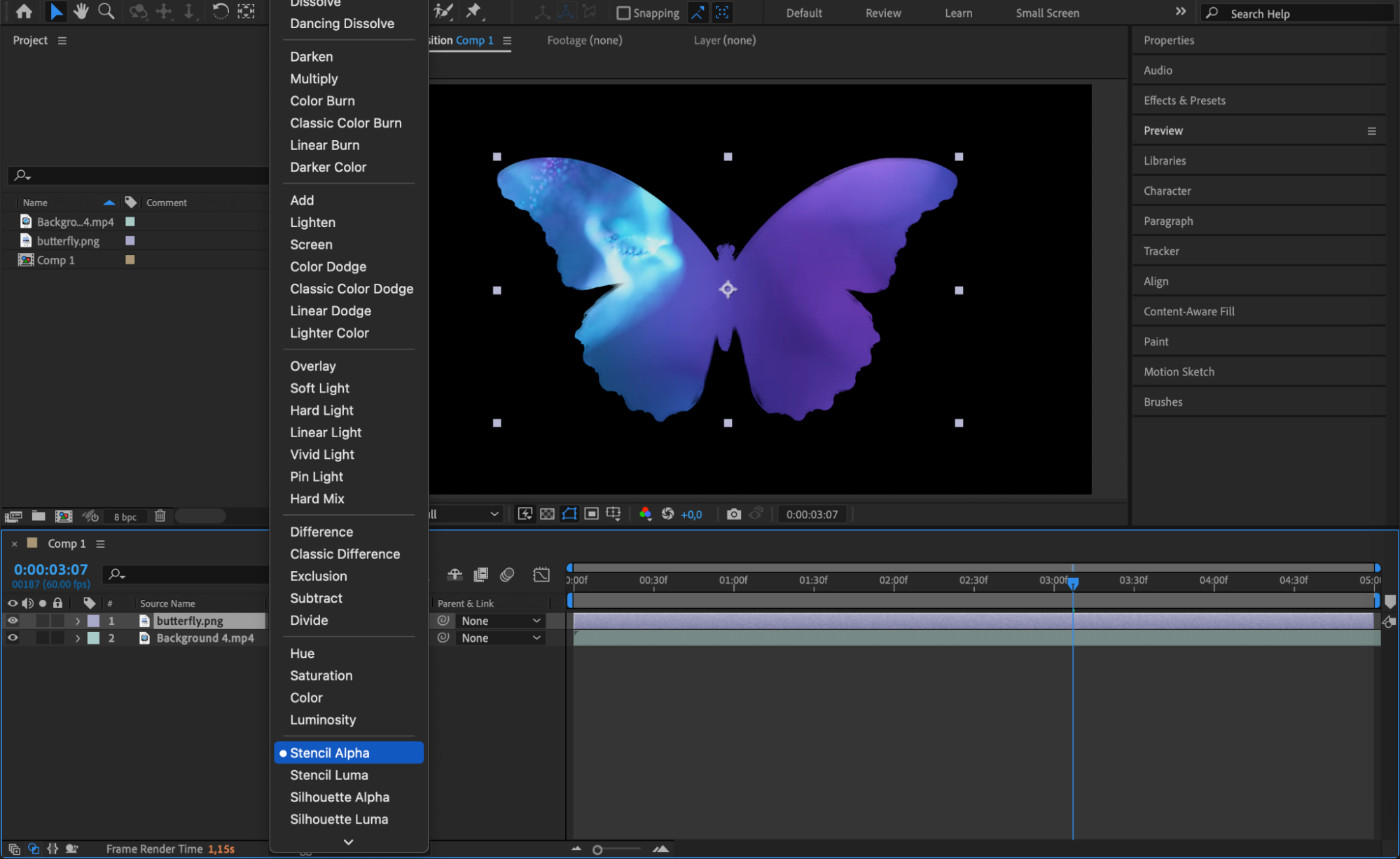Image resolution: width=1400 pixels, height=859 pixels.
Task: Expand more workspaces with double chevron
Action: click(x=1181, y=12)
